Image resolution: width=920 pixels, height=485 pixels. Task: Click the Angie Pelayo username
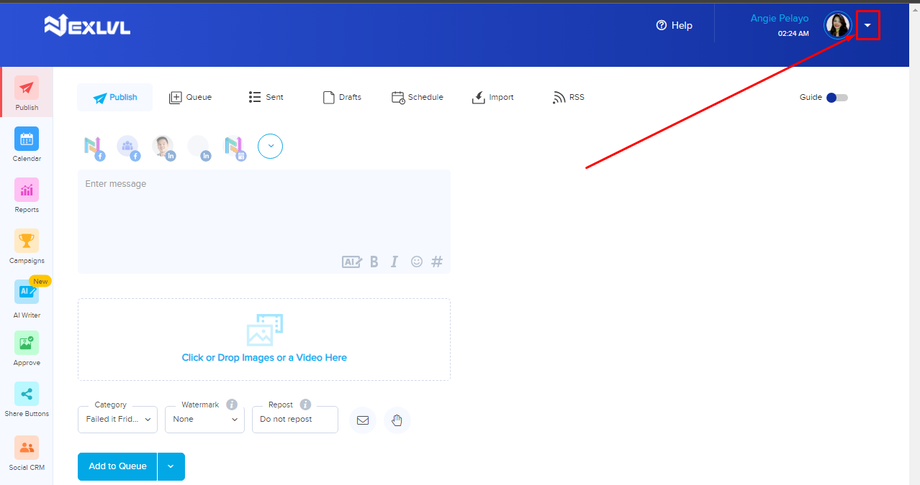pos(779,19)
